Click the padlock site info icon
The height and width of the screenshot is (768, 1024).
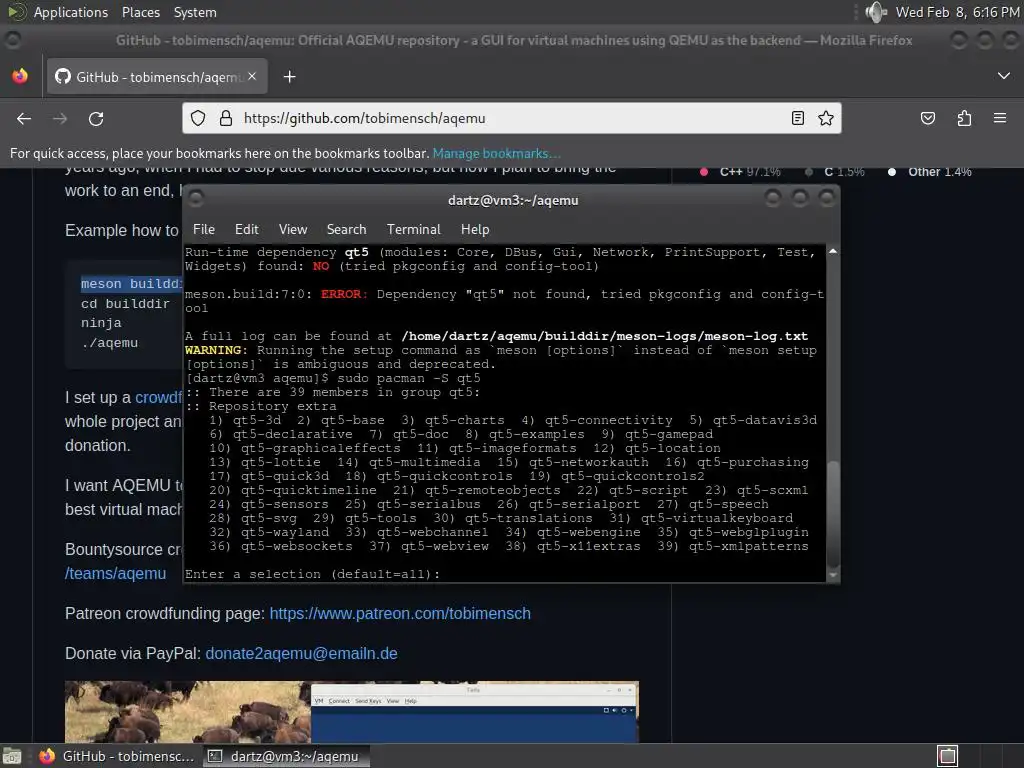(x=226, y=118)
